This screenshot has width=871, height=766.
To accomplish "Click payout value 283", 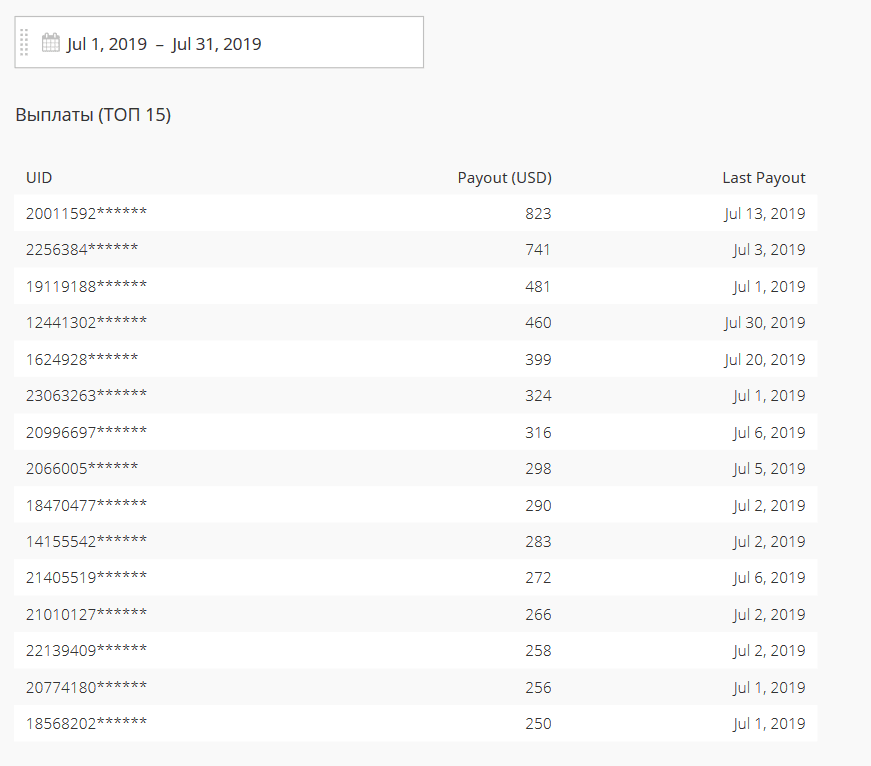I will [538, 542].
